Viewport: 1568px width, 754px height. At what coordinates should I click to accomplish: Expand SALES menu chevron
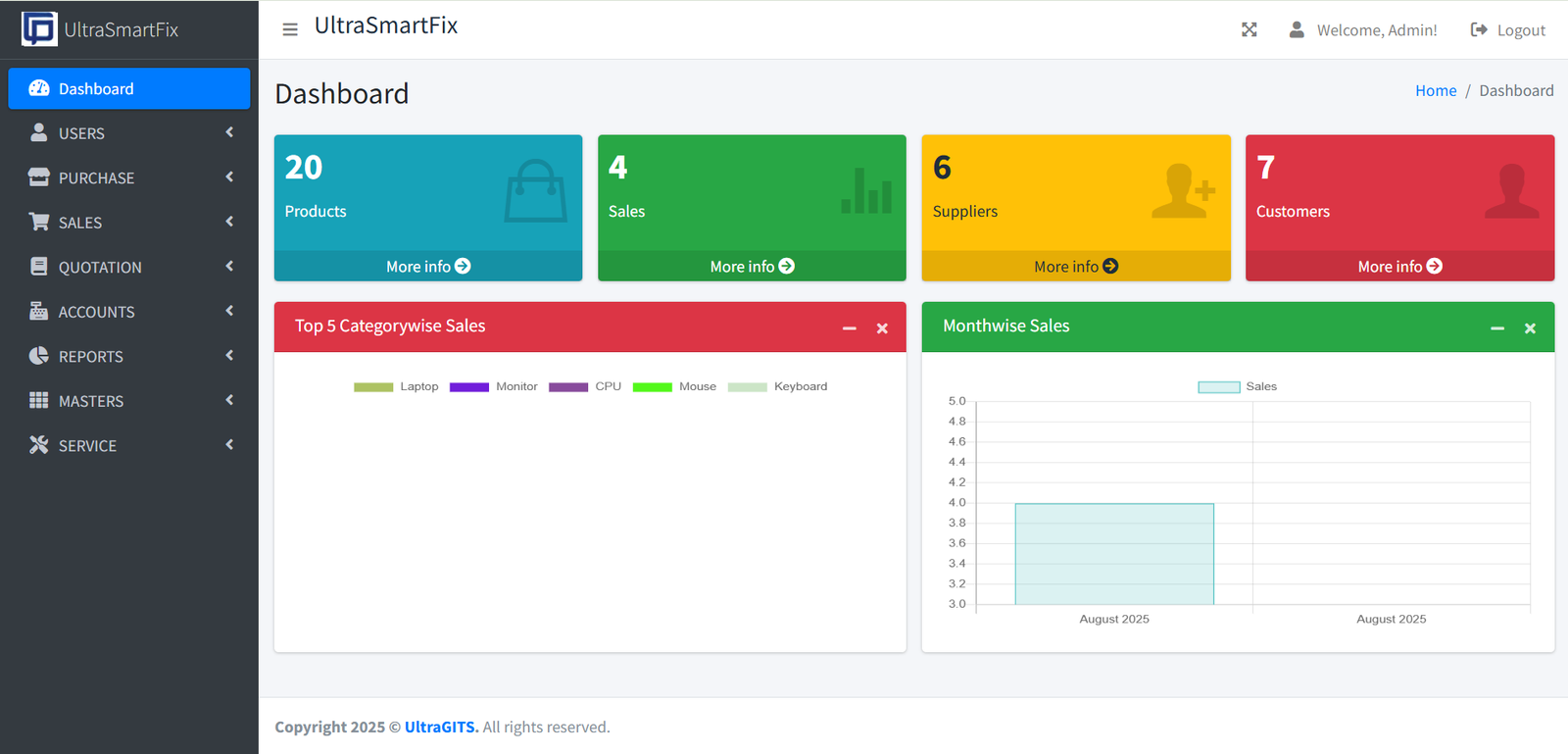[229, 222]
